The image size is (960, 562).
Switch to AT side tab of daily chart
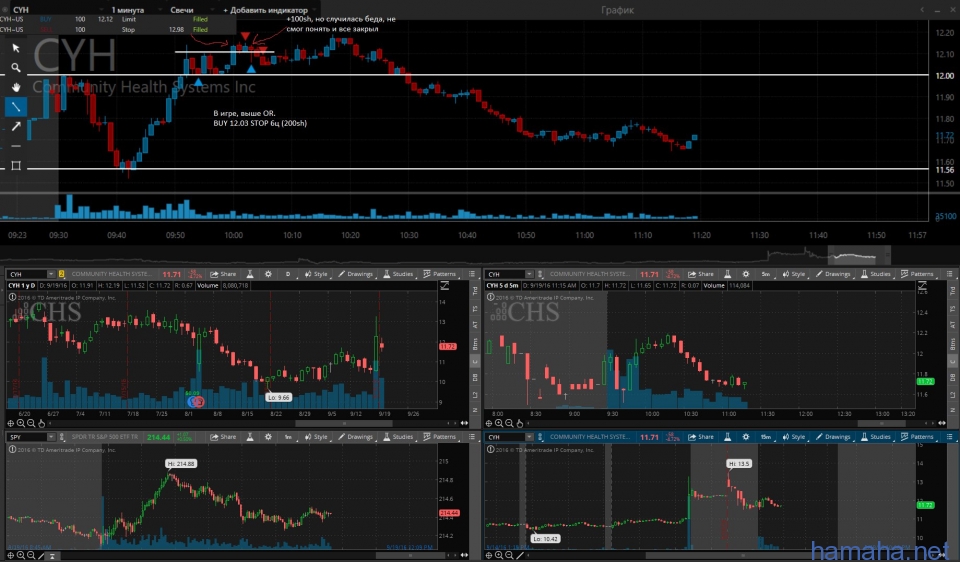pos(475,326)
